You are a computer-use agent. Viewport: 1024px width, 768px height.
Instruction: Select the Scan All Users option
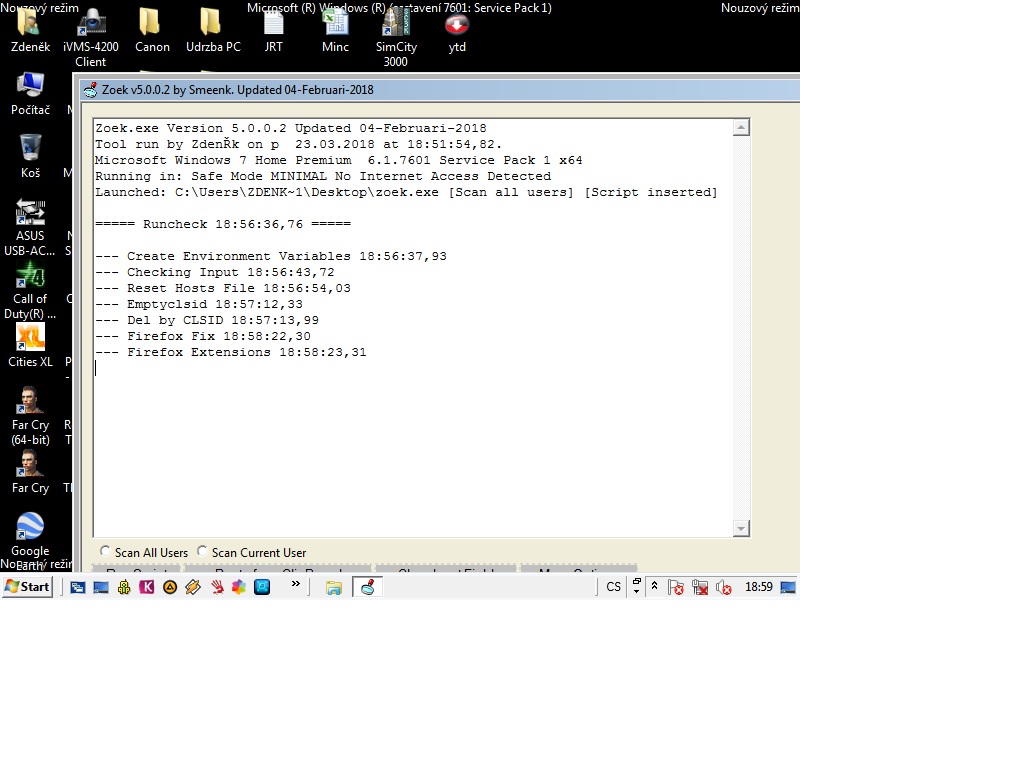point(144,552)
